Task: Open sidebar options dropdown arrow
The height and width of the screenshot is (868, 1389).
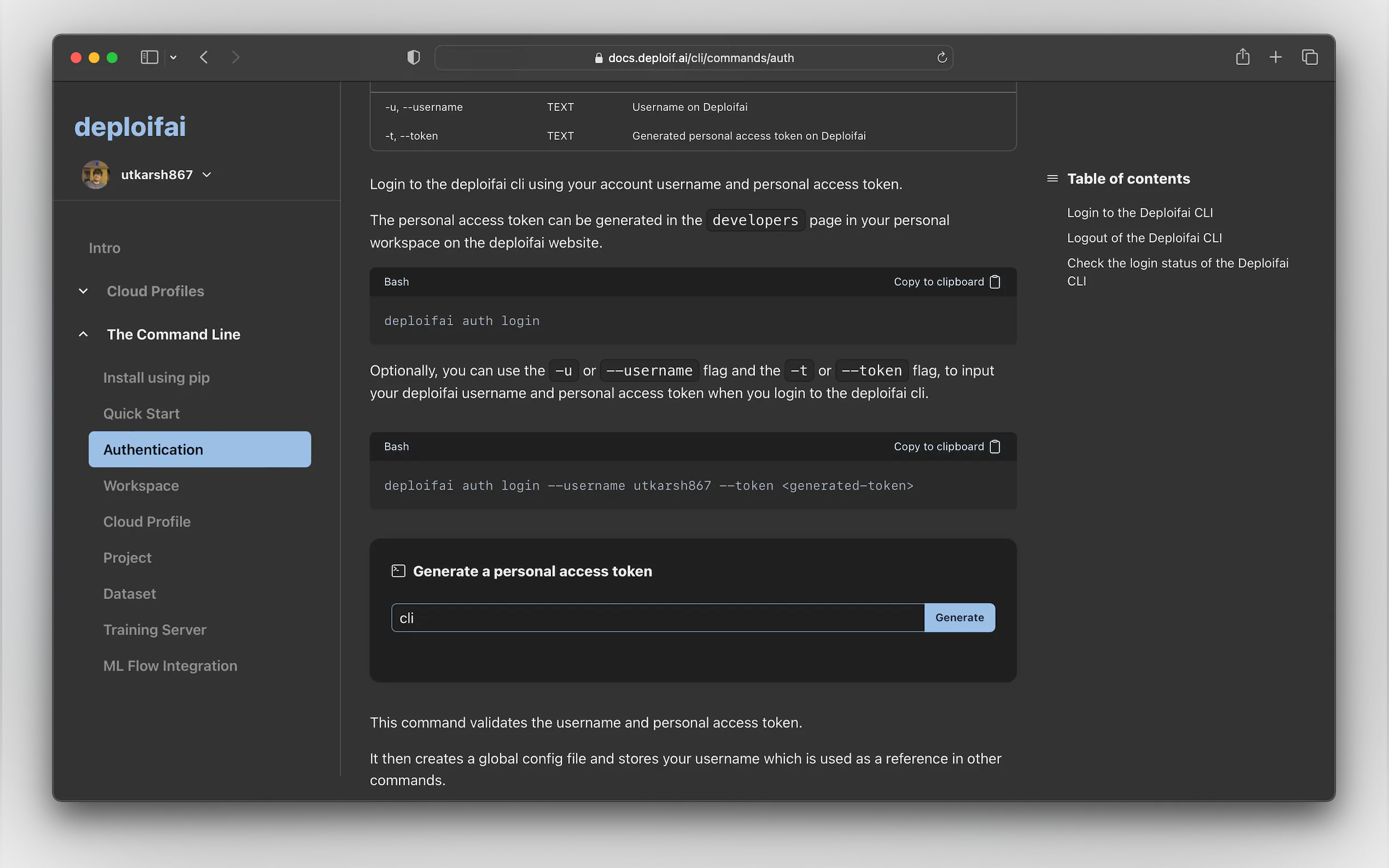Action: pos(173,57)
